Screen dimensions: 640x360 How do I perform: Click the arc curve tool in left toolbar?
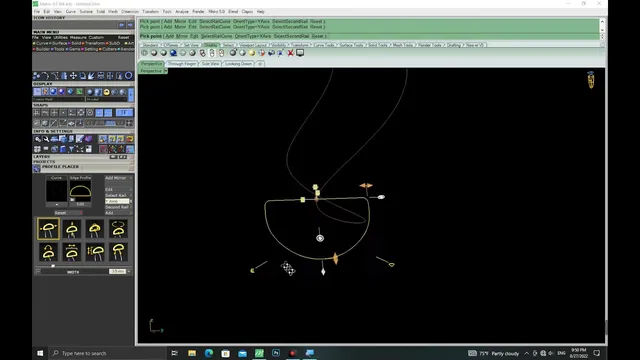(45, 76)
